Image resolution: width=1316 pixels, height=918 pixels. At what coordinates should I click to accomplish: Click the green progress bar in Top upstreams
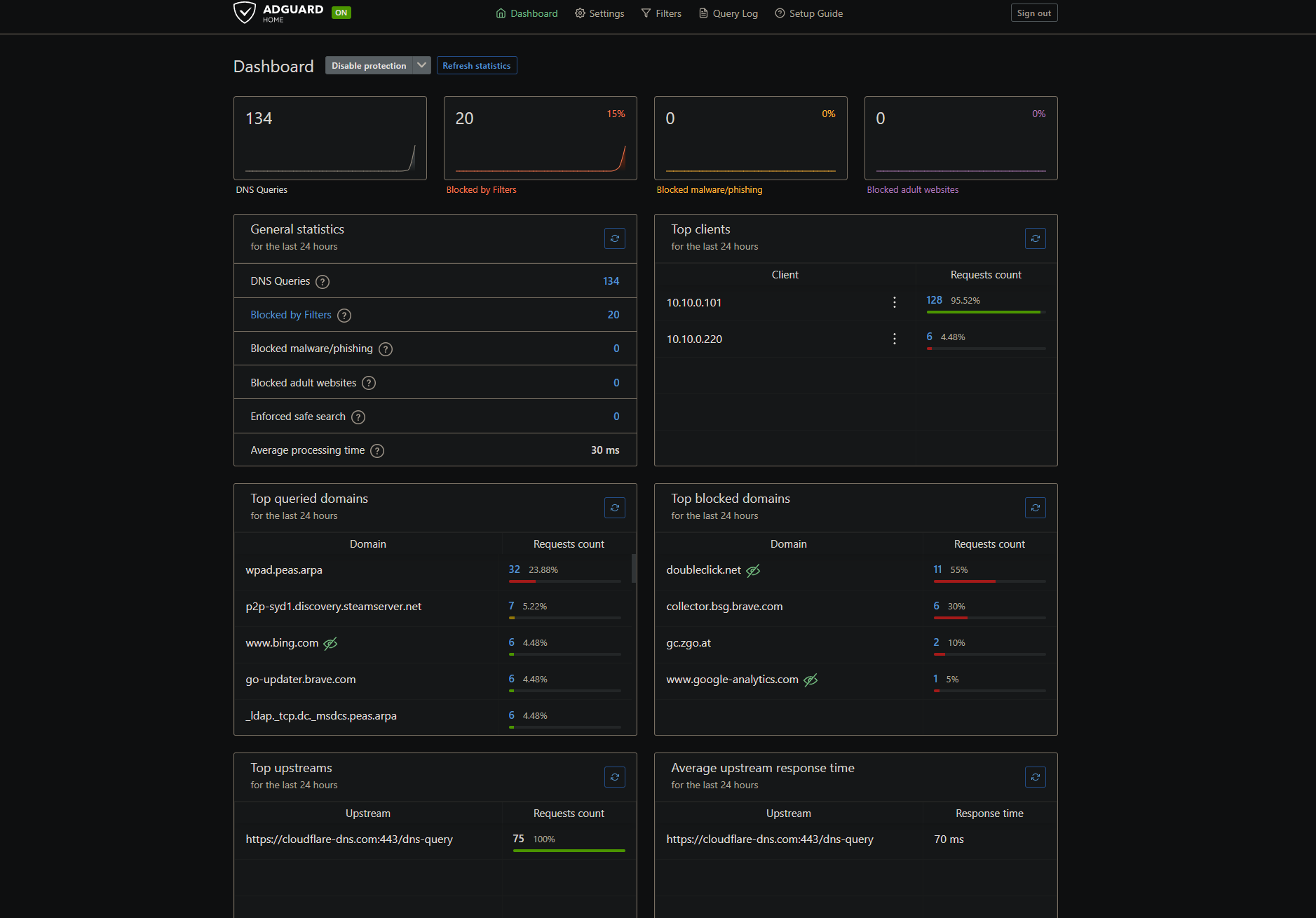click(569, 851)
